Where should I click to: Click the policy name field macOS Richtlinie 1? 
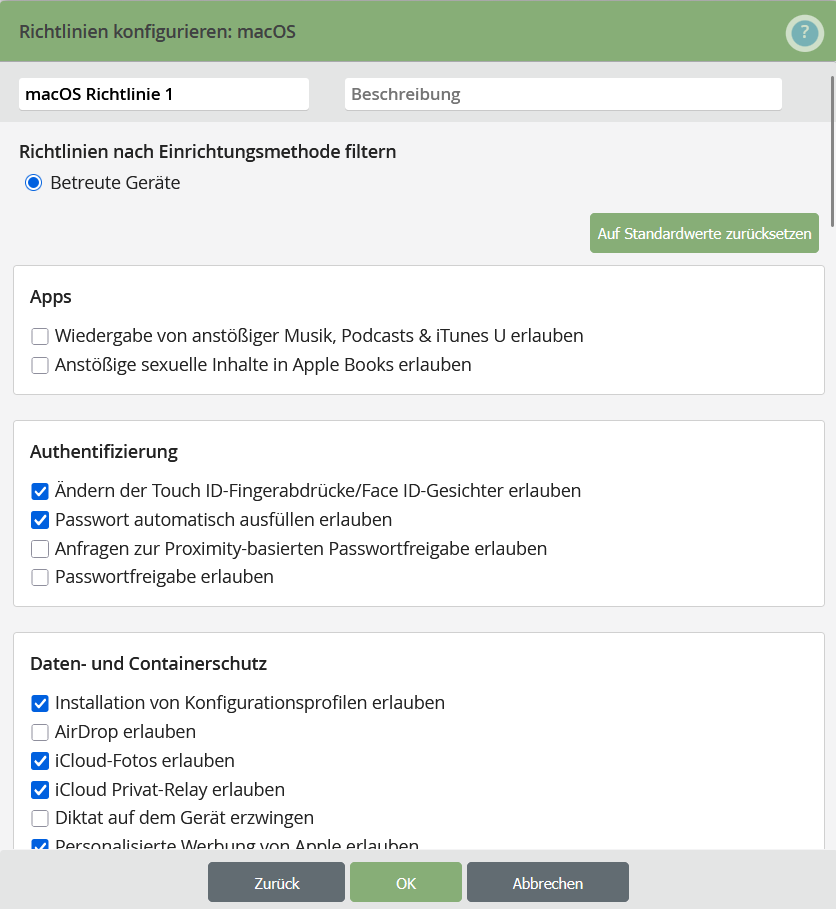point(164,94)
